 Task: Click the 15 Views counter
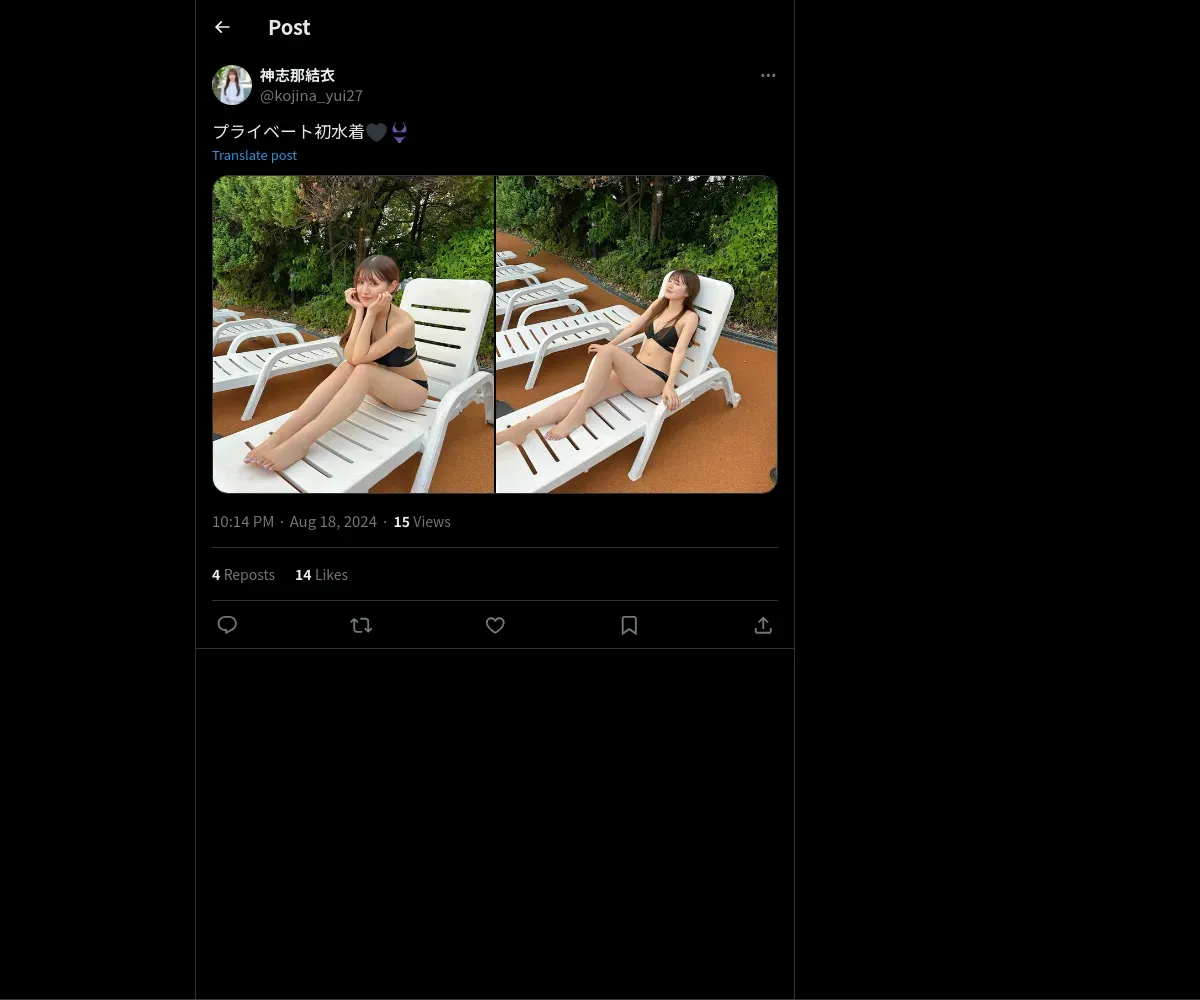point(422,522)
